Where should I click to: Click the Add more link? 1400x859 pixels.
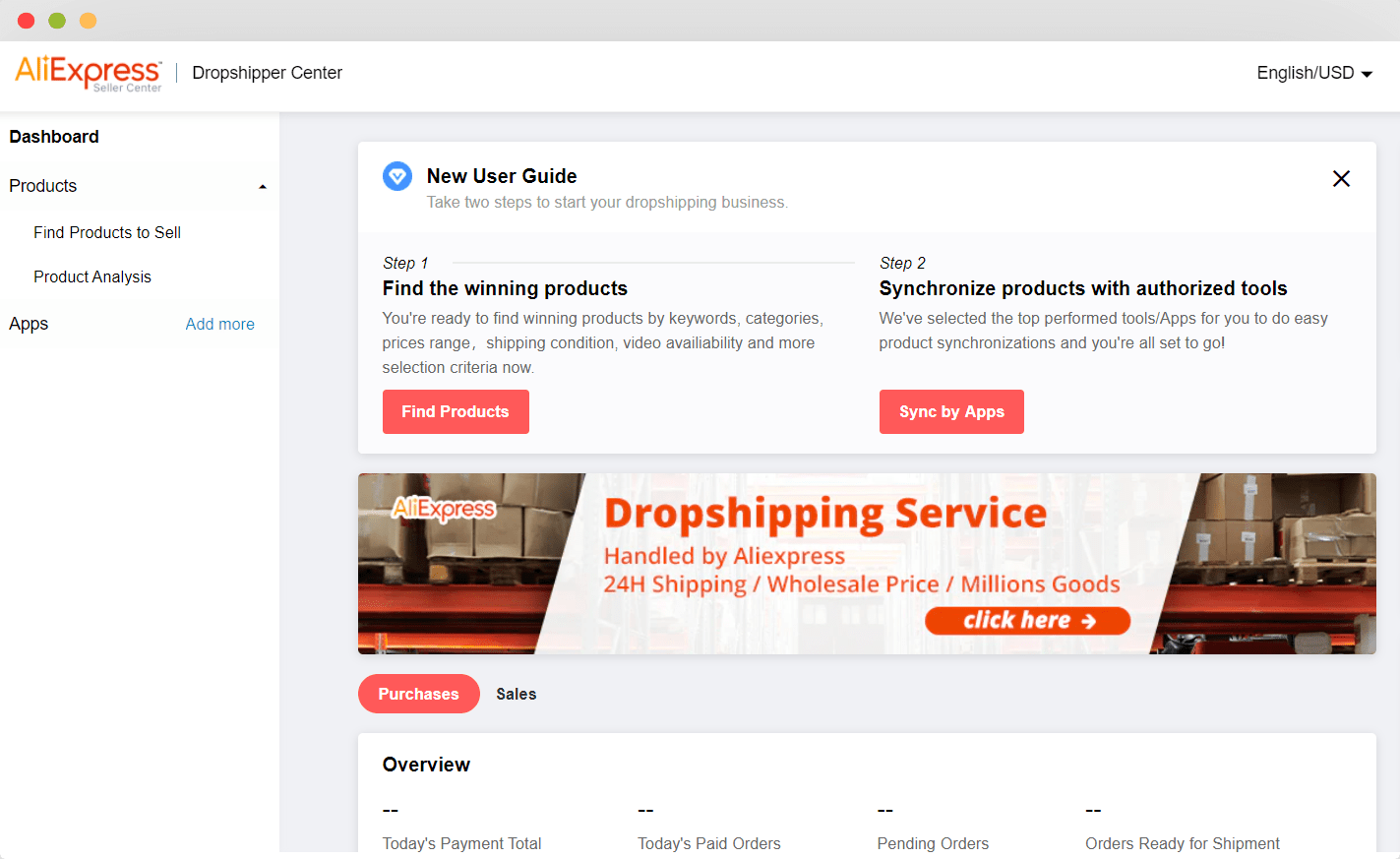[x=220, y=324]
